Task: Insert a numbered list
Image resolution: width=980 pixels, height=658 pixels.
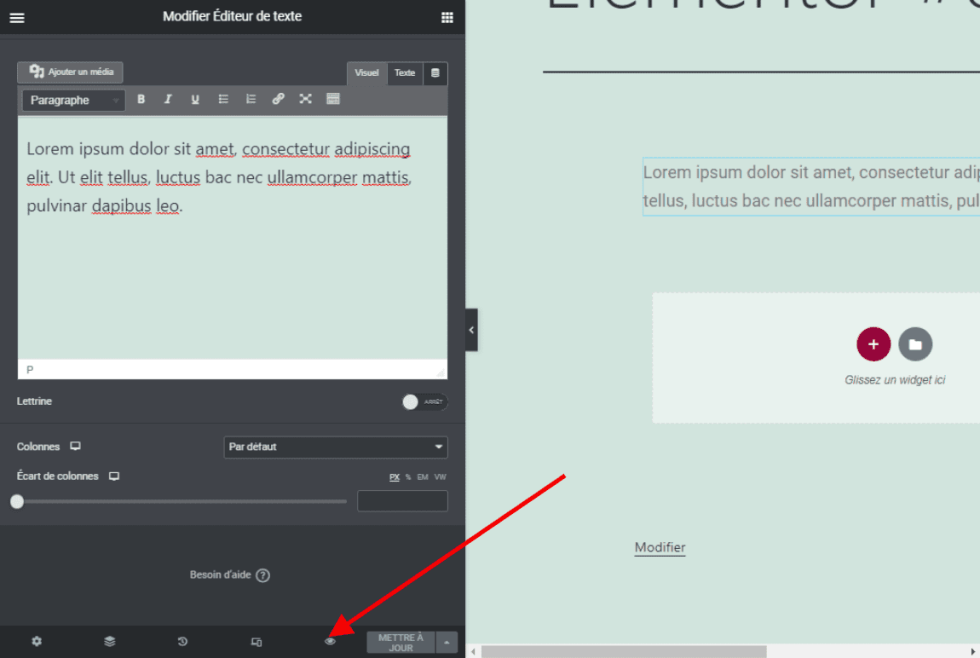Action: coord(251,99)
